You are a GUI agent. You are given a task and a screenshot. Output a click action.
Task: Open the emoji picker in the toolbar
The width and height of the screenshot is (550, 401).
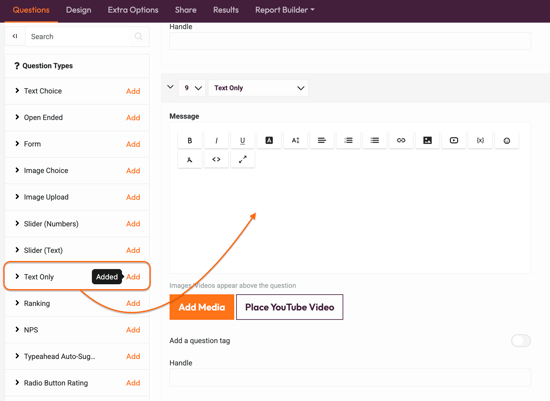point(507,140)
